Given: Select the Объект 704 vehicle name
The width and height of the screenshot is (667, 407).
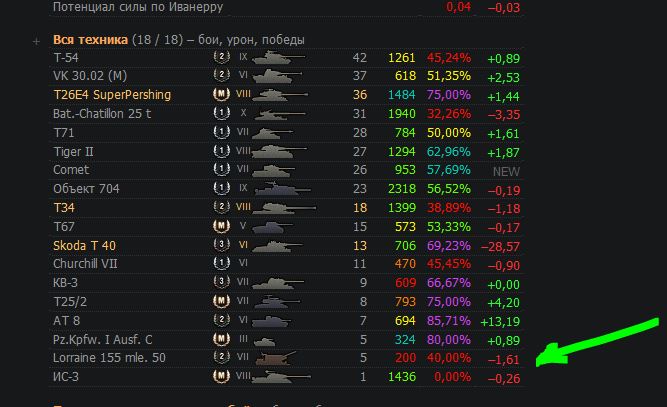Looking at the screenshot, I should click(x=86, y=189).
